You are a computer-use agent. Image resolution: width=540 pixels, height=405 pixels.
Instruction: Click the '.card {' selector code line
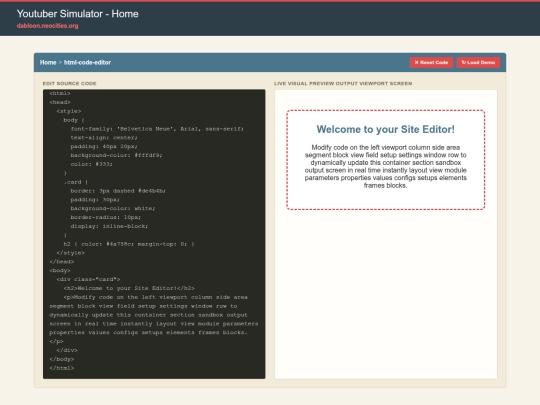76,182
